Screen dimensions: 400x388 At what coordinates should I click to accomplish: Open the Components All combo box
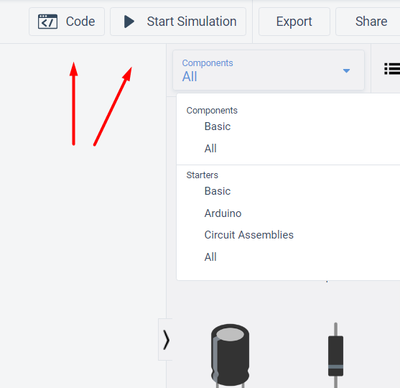point(268,70)
